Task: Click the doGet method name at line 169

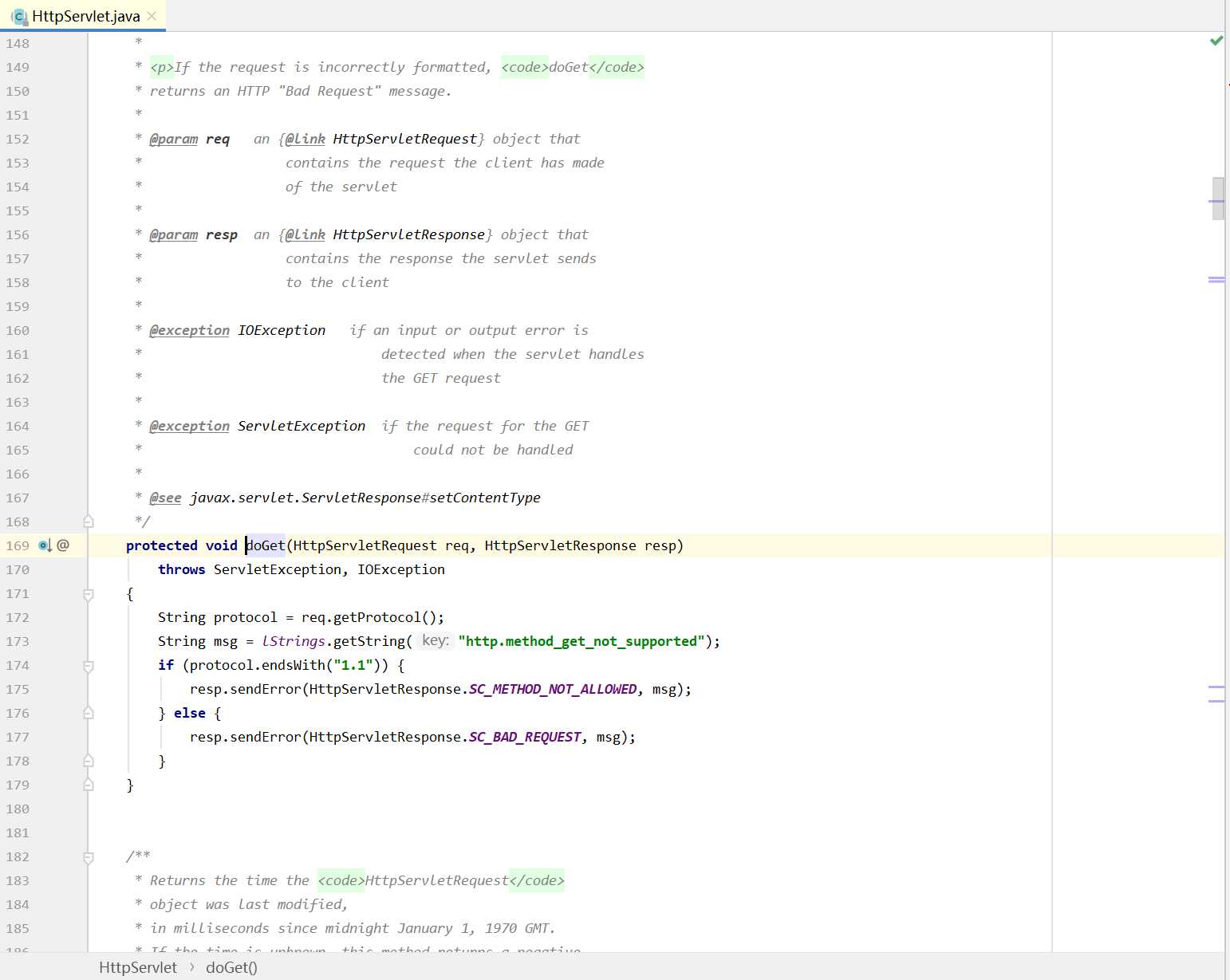Action: tap(266, 545)
